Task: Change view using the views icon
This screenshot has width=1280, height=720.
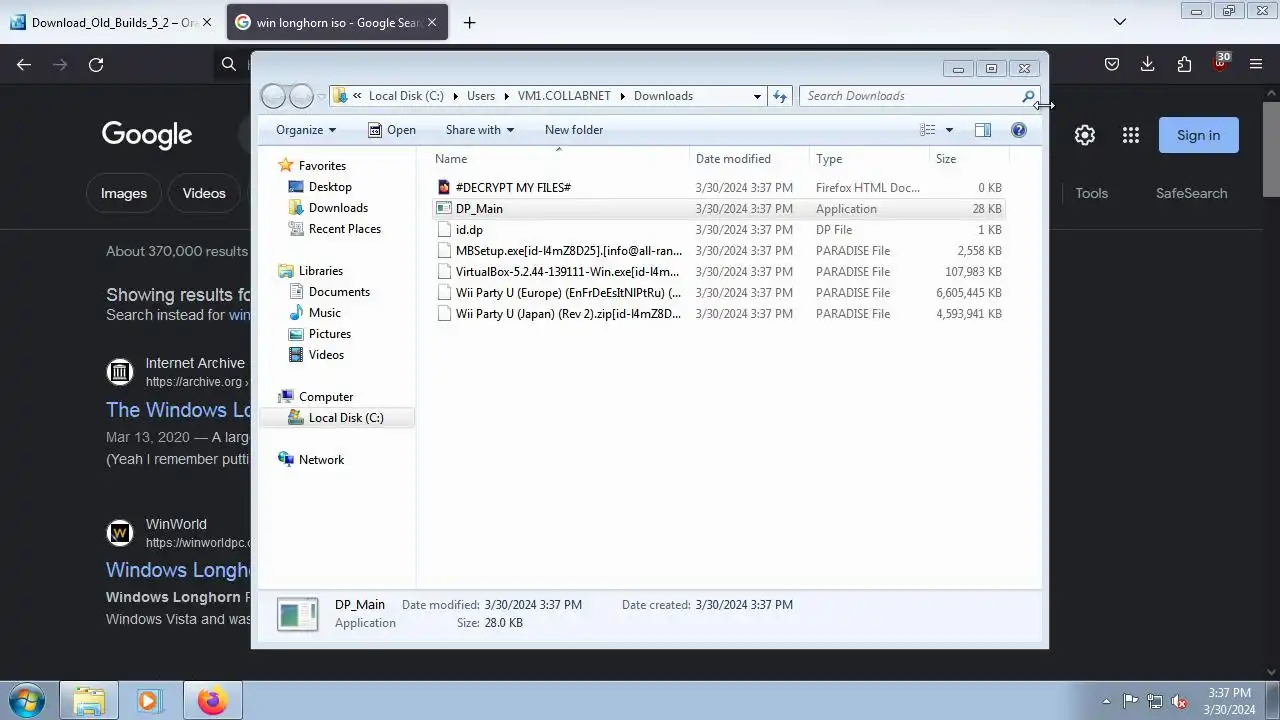Action: 928,130
